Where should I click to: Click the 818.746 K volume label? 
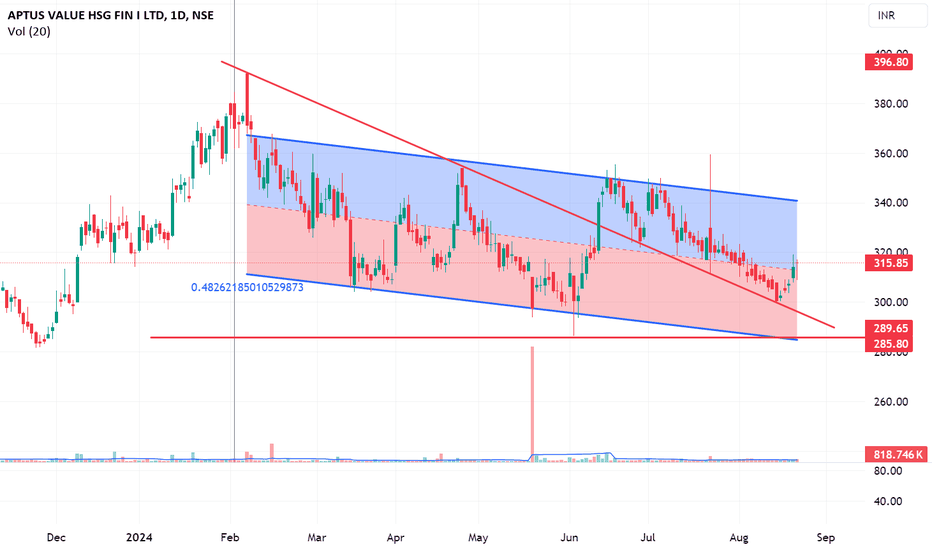pyautogui.click(x=896, y=454)
